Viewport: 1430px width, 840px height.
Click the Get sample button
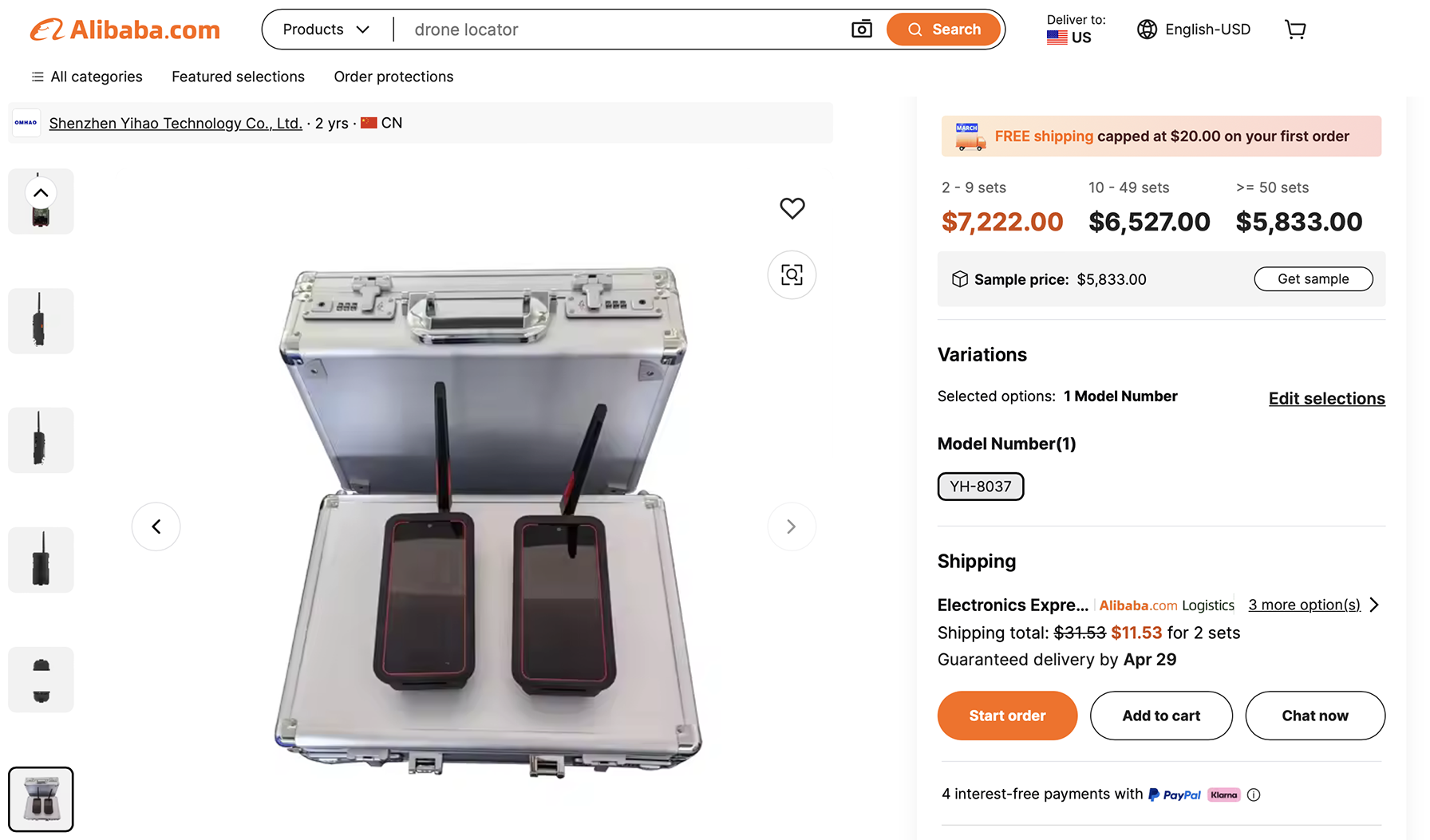1313,279
